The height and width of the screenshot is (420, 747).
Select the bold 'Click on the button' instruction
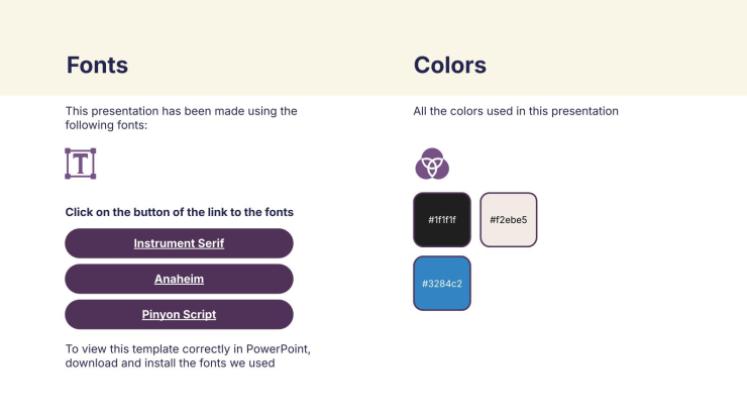[179, 212]
